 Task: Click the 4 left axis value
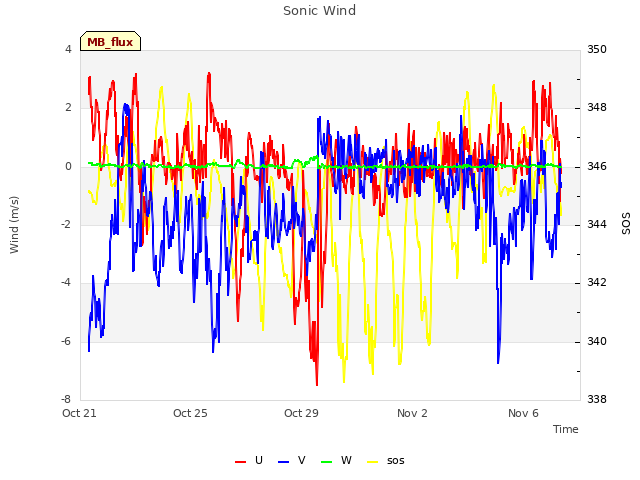(68, 49)
